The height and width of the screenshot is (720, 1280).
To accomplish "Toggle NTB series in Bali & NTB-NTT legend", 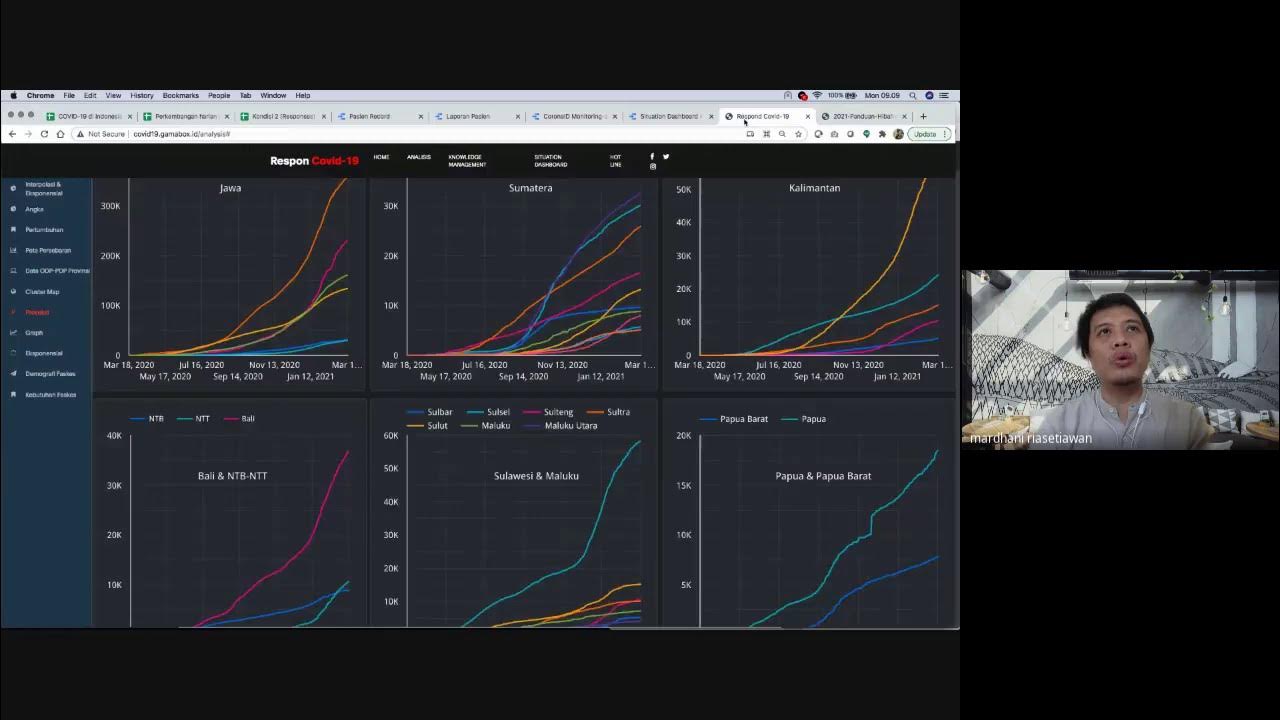I will (147, 418).
